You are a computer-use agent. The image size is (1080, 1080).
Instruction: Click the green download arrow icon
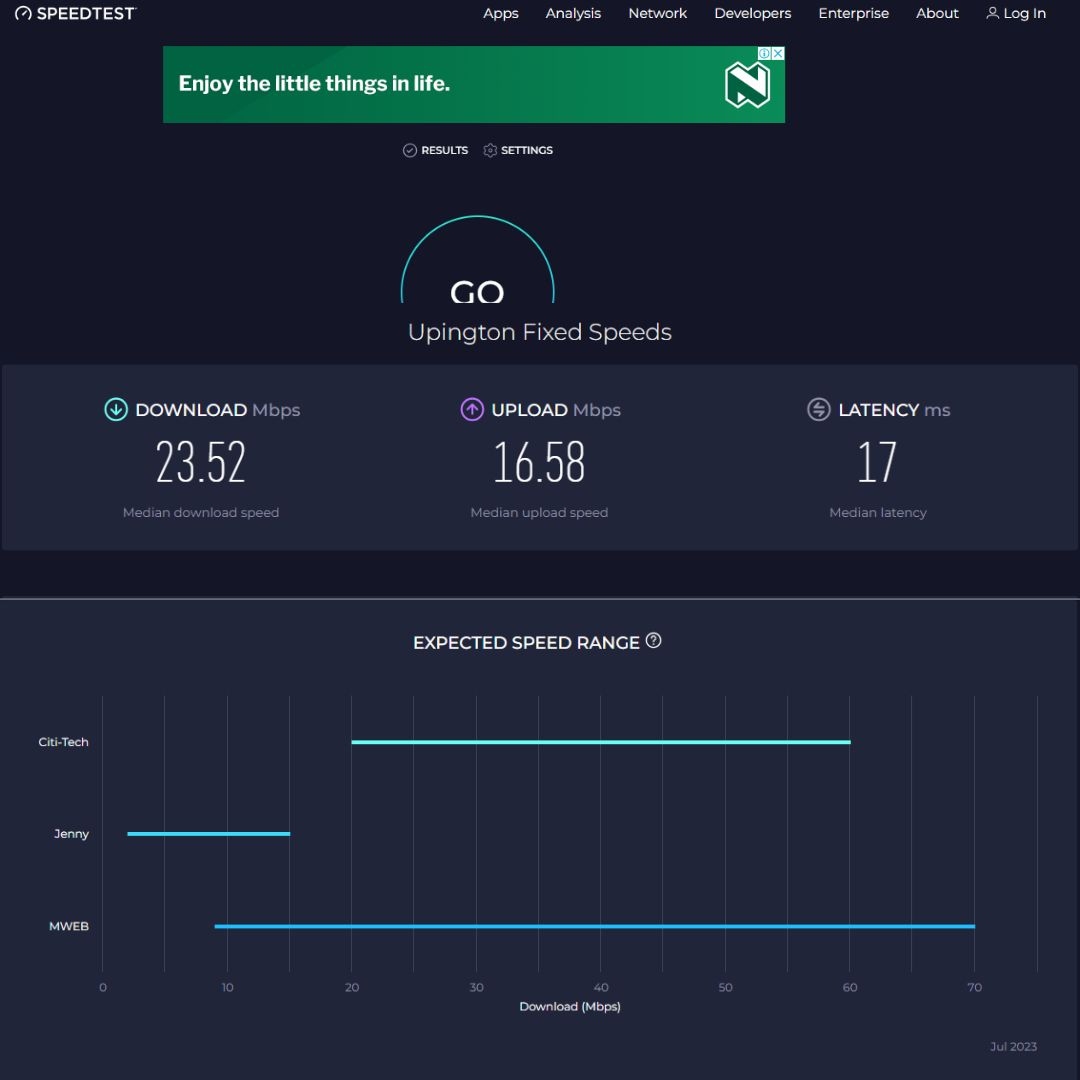coord(115,409)
